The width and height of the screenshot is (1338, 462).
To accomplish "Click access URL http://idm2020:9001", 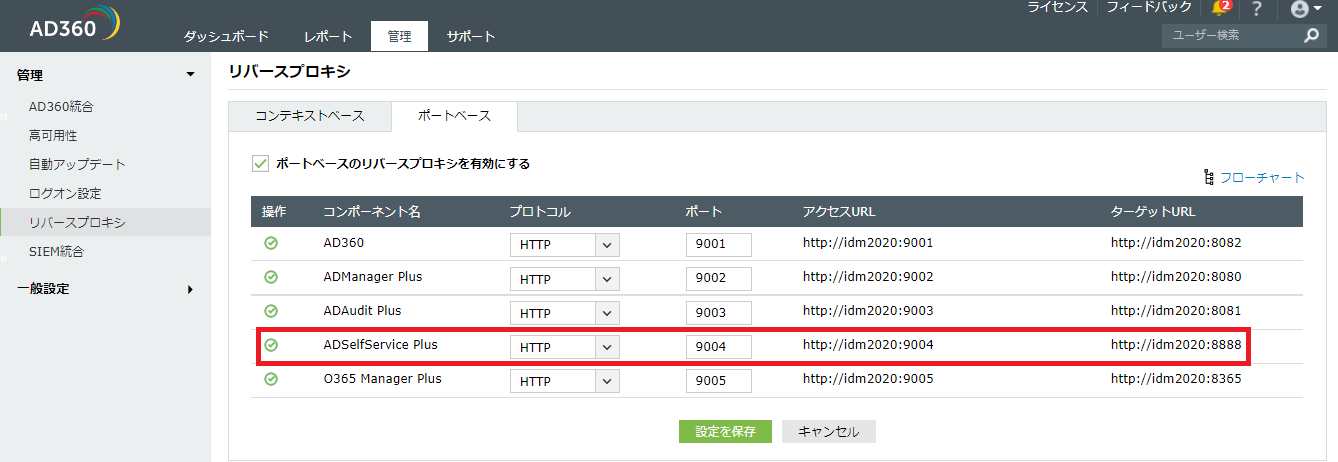I will pos(868,243).
